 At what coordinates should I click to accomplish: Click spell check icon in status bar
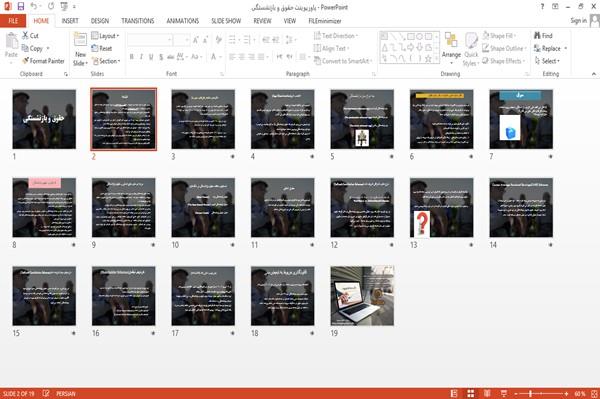pyautogui.click(x=46, y=393)
